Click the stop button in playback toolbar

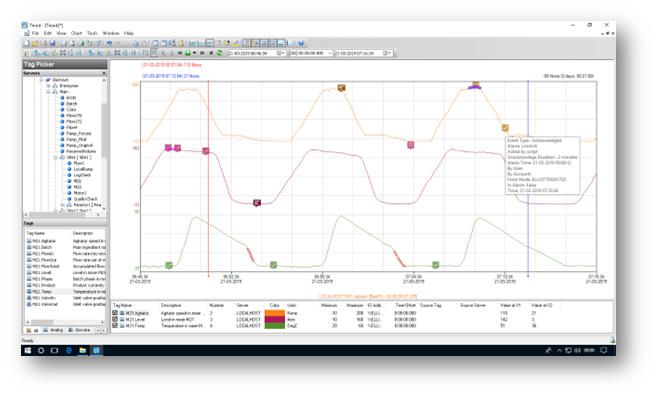(211, 53)
